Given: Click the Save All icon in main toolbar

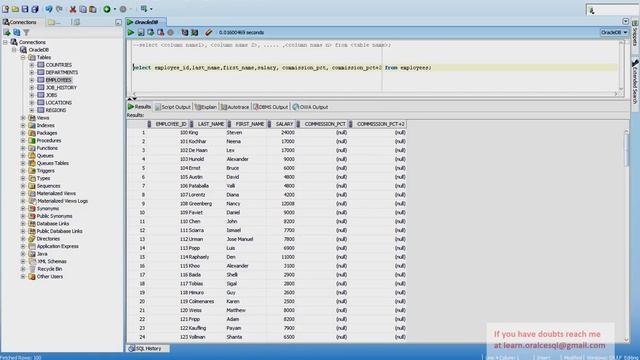Looking at the screenshot, I should point(35,9).
